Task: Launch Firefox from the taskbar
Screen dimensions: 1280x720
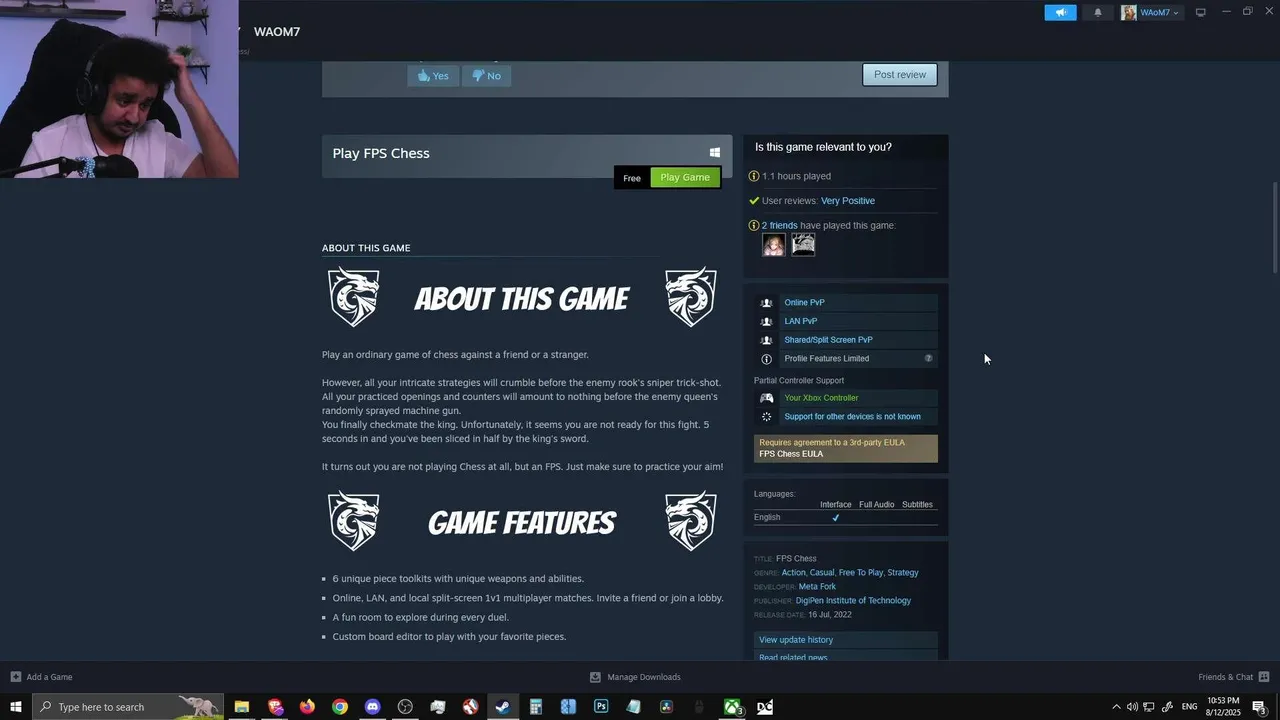Action: (307, 707)
